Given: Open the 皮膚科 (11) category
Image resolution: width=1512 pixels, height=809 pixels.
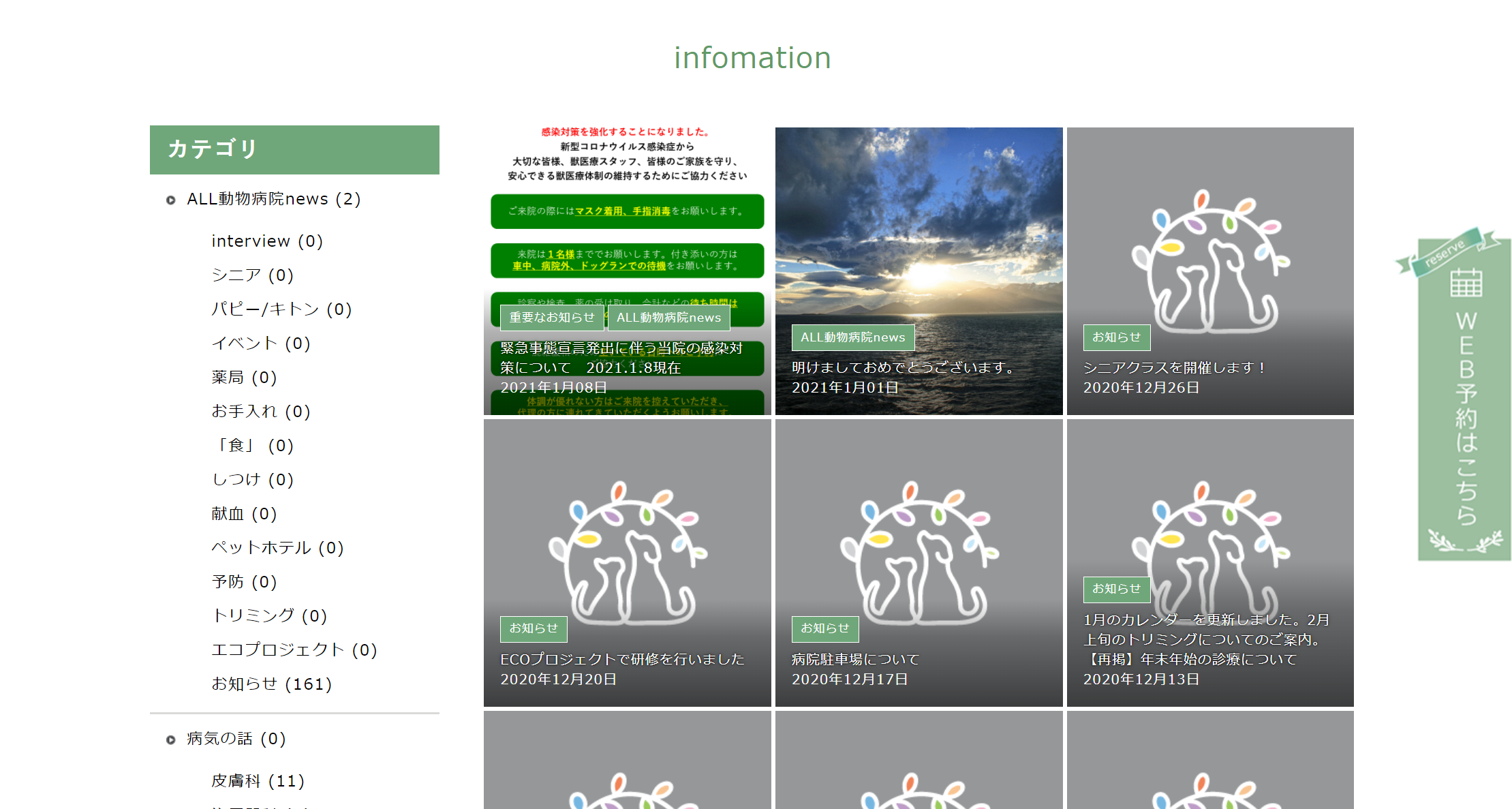Looking at the screenshot, I should point(258,781).
